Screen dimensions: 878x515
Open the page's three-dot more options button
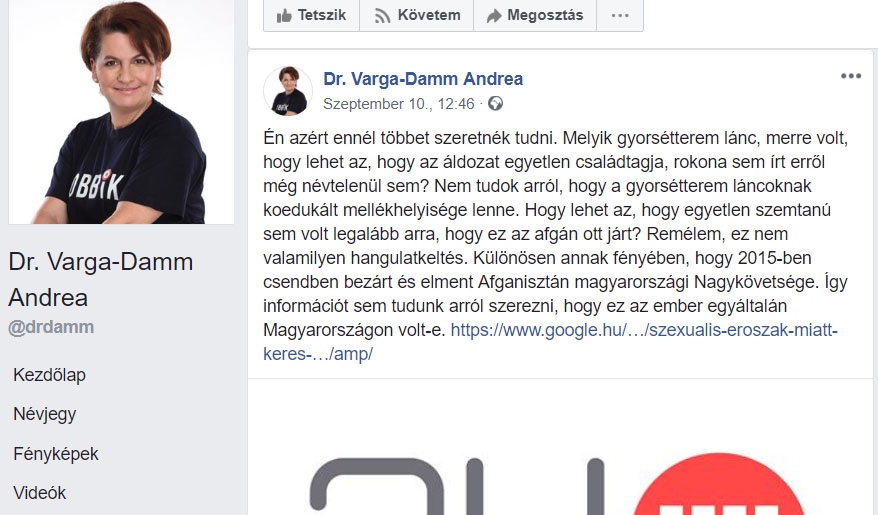click(620, 16)
